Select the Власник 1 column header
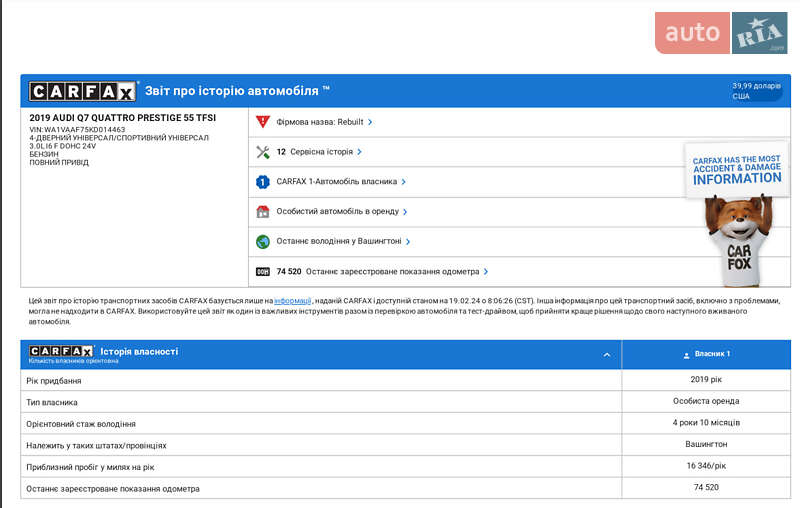800x508 pixels. coord(707,354)
